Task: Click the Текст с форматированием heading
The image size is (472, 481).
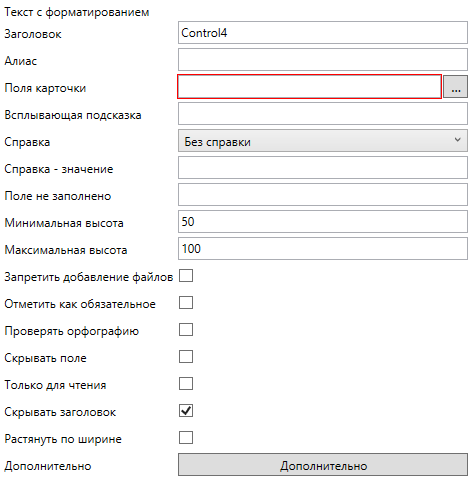Action: pyautogui.click(x=77, y=12)
